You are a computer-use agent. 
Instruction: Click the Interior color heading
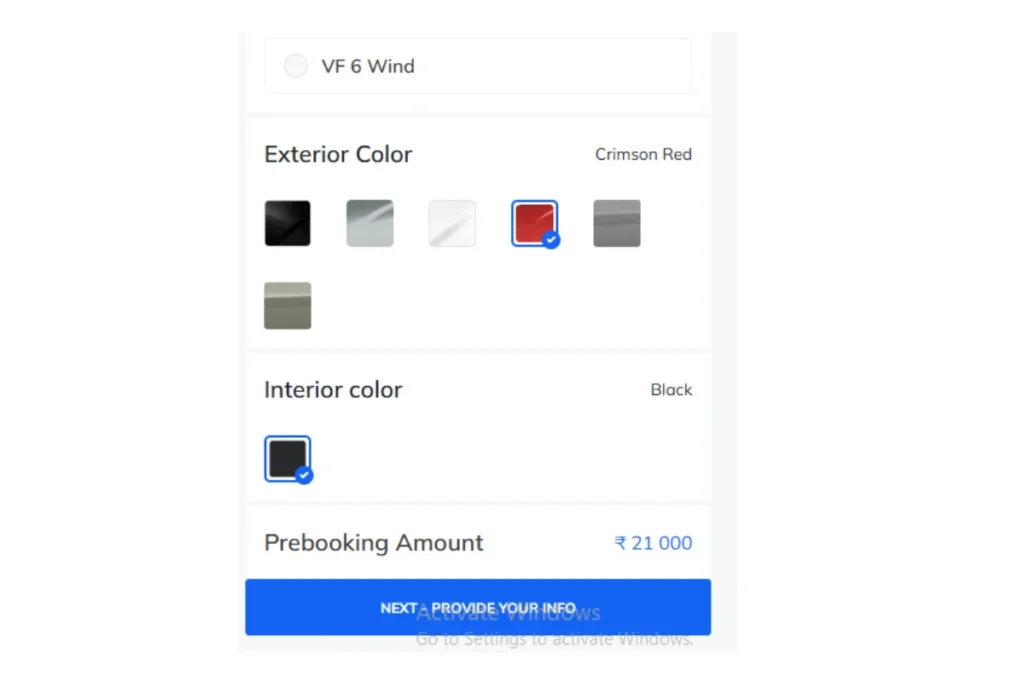(333, 390)
